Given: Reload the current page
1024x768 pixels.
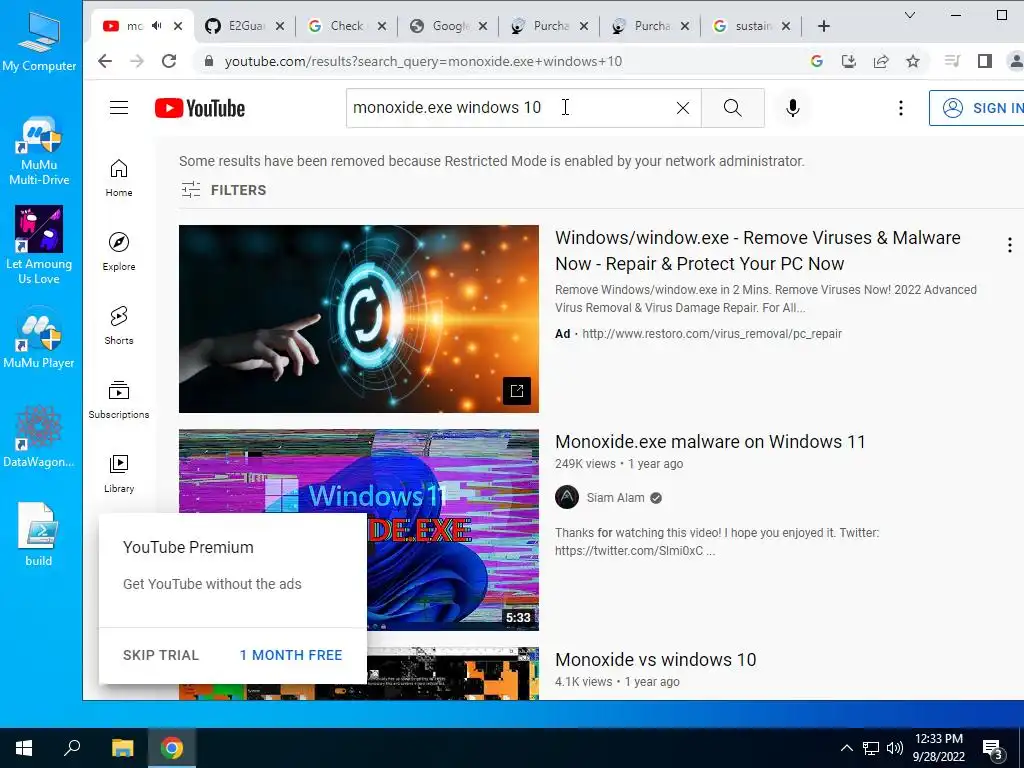Looking at the screenshot, I should coord(169,61).
